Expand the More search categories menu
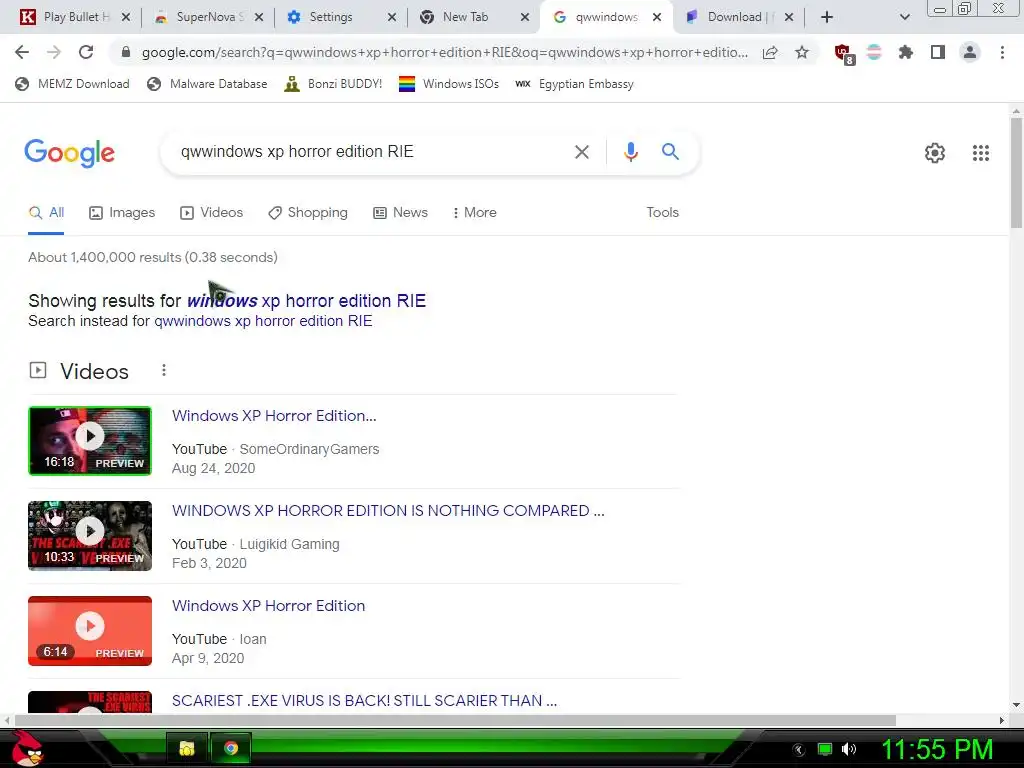This screenshot has width=1024, height=768. point(474,213)
